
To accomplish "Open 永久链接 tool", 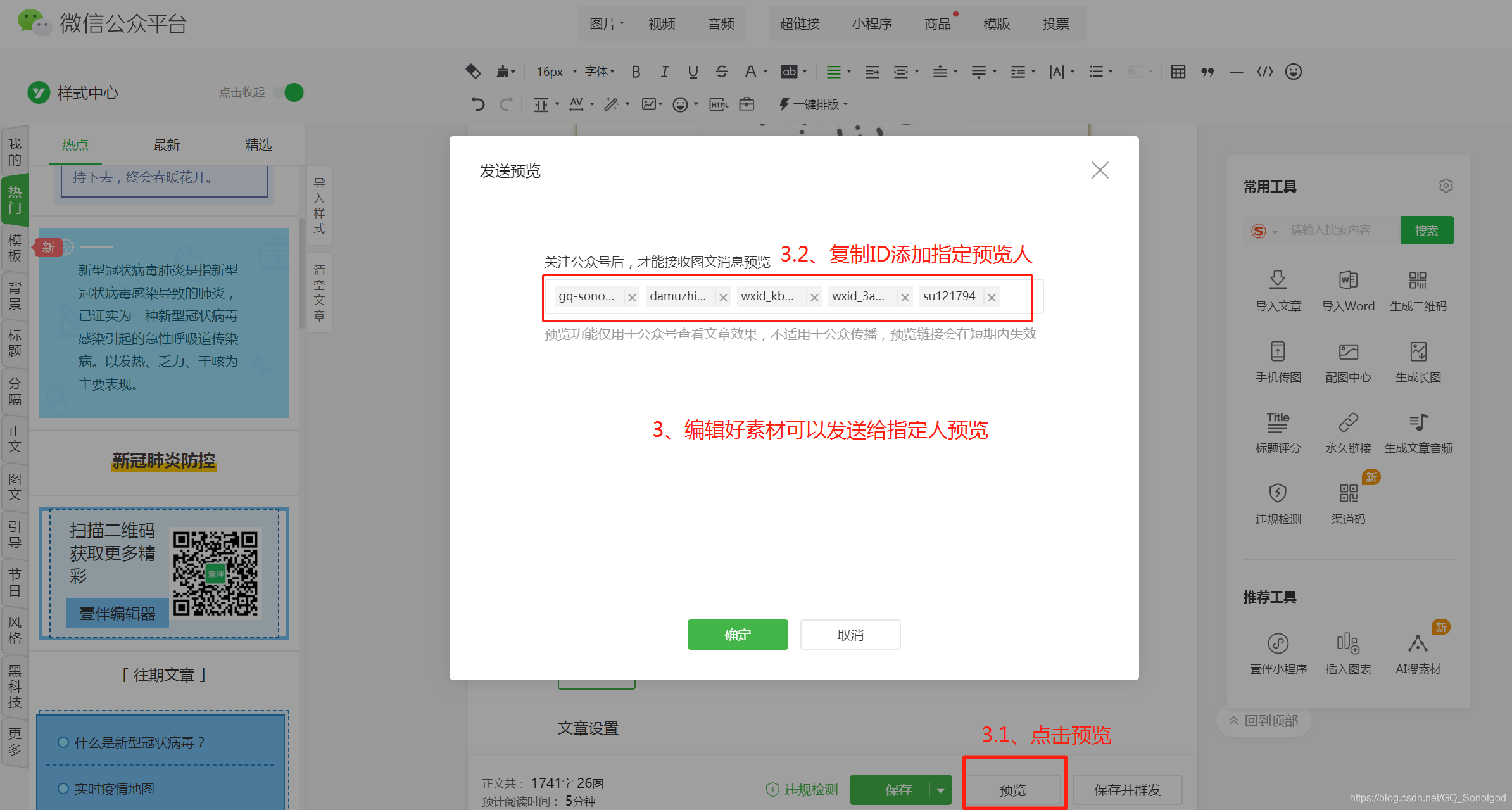I will point(1348,433).
